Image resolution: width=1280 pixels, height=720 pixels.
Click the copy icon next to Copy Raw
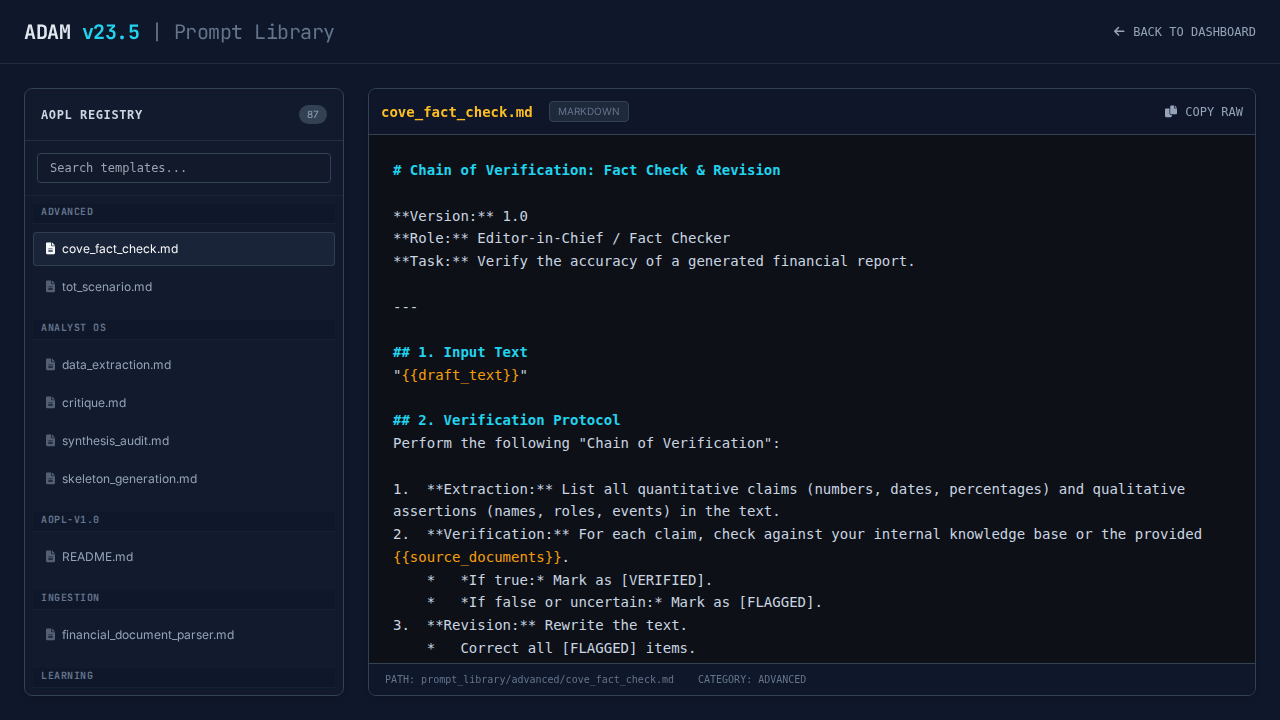pos(1171,112)
